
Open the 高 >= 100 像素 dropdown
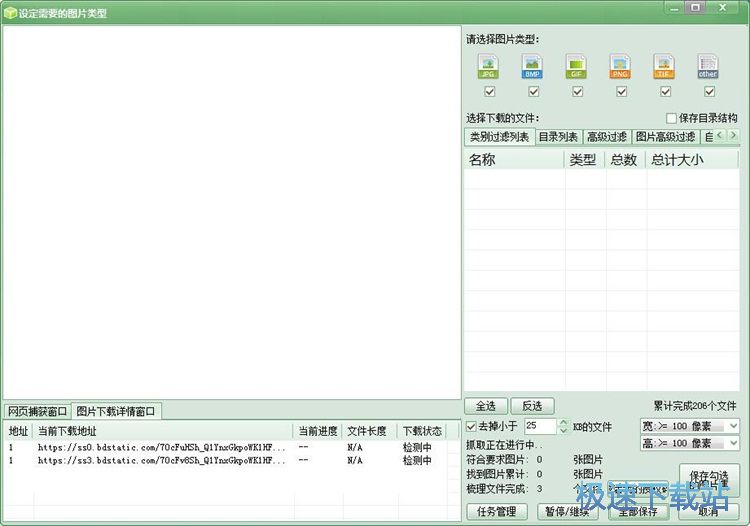pyautogui.click(x=689, y=443)
